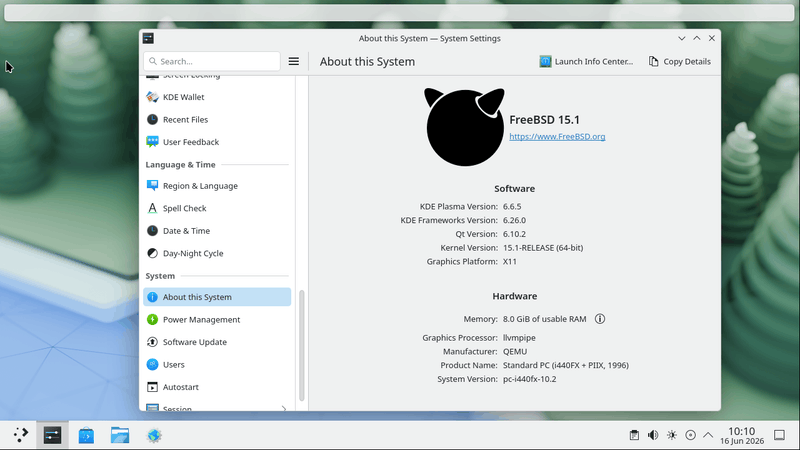Open the brightness tray control
Screen dimensions: 800x450
coord(671,435)
